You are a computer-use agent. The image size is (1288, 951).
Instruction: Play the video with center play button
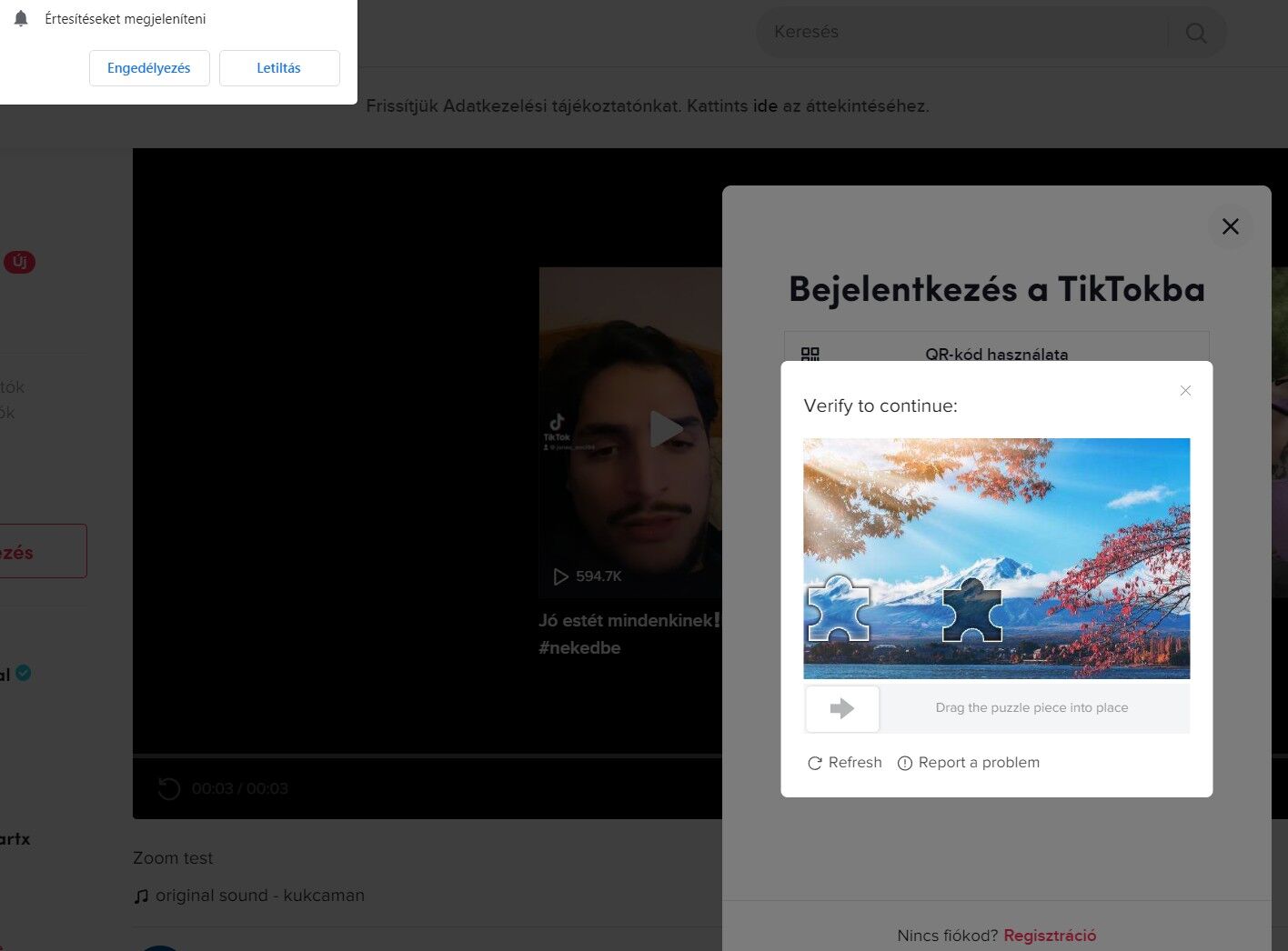click(x=667, y=428)
